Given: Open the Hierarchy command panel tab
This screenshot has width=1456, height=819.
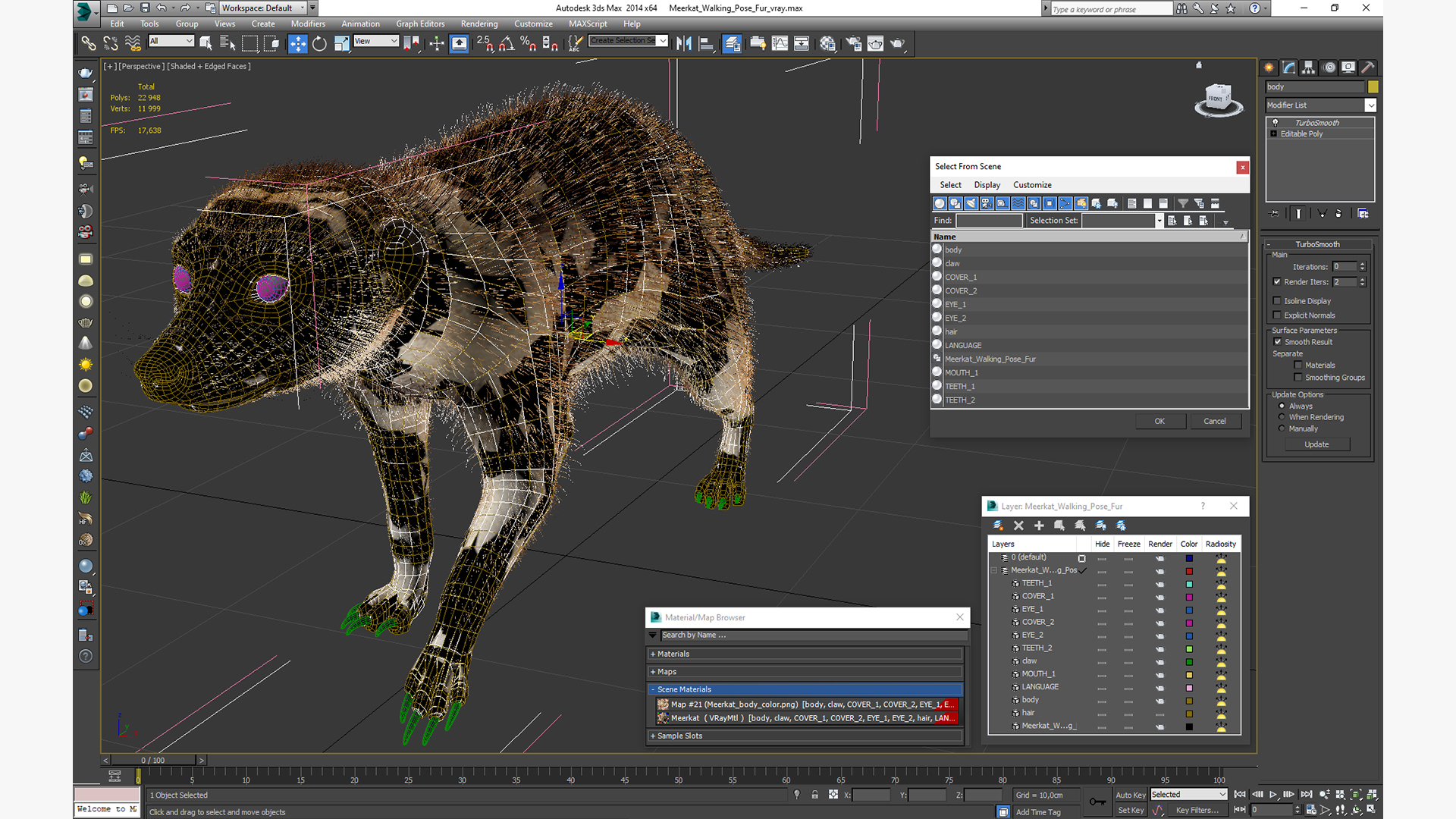Looking at the screenshot, I should point(1308,67).
